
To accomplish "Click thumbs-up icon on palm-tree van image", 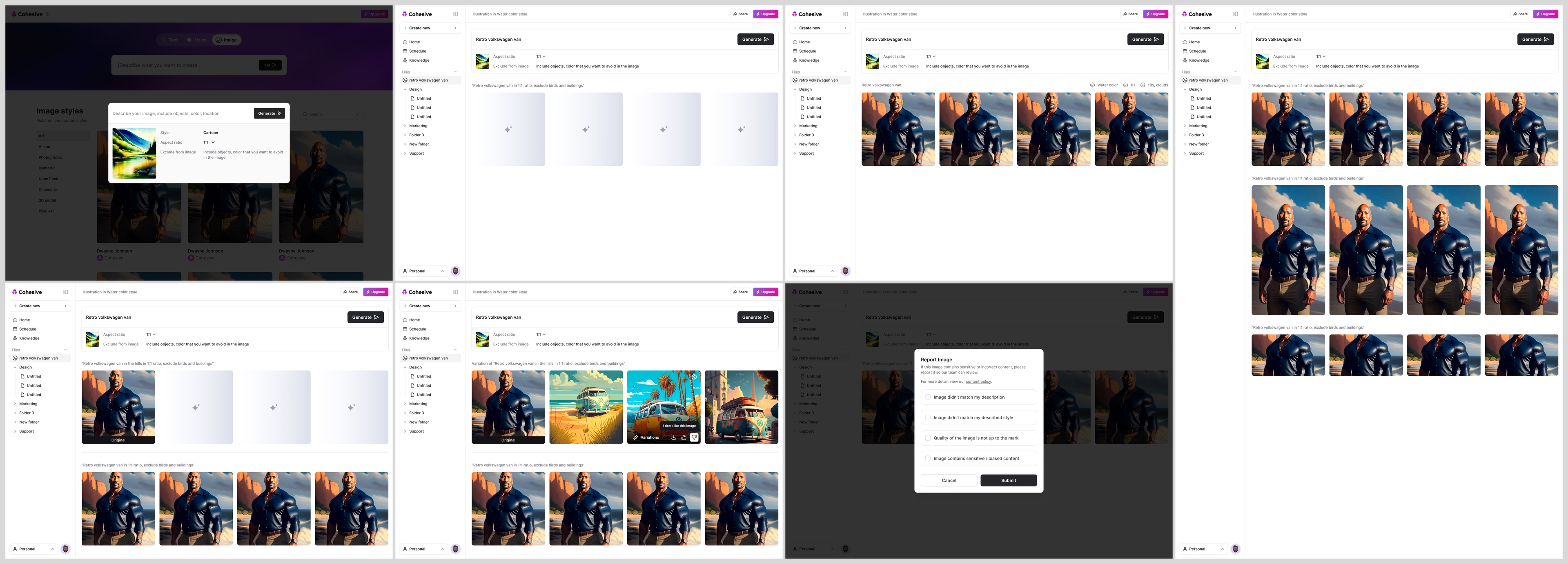I will click(x=684, y=437).
